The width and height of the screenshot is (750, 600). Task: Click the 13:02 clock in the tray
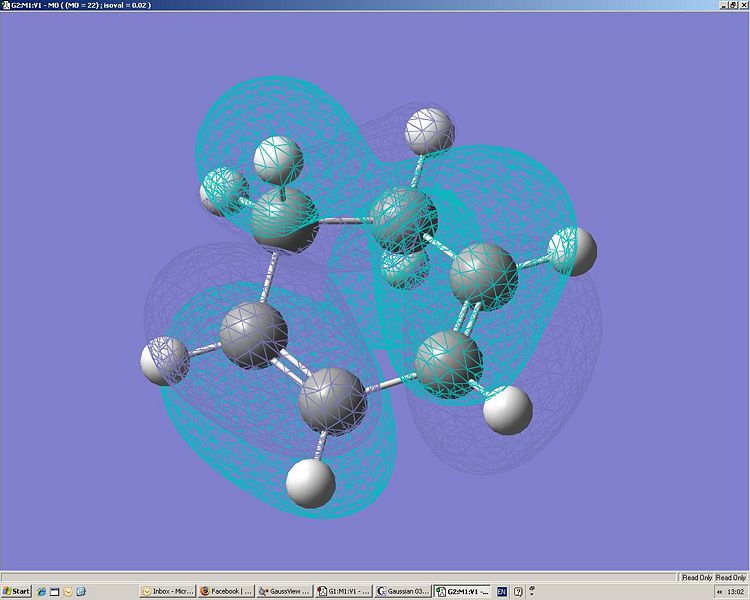[736, 592]
